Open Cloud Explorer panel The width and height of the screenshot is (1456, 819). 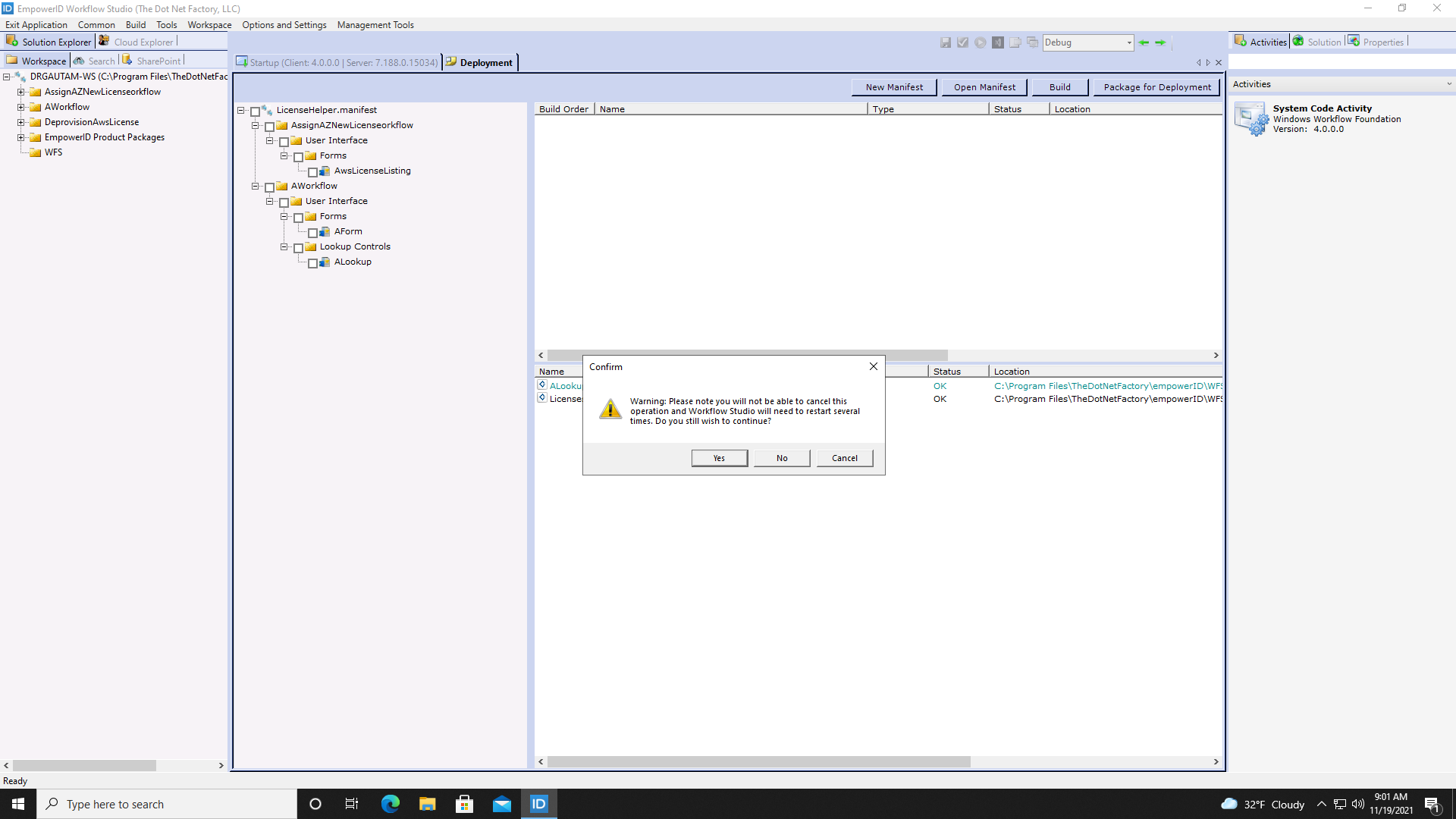pyautogui.click(x=104, y=41)
